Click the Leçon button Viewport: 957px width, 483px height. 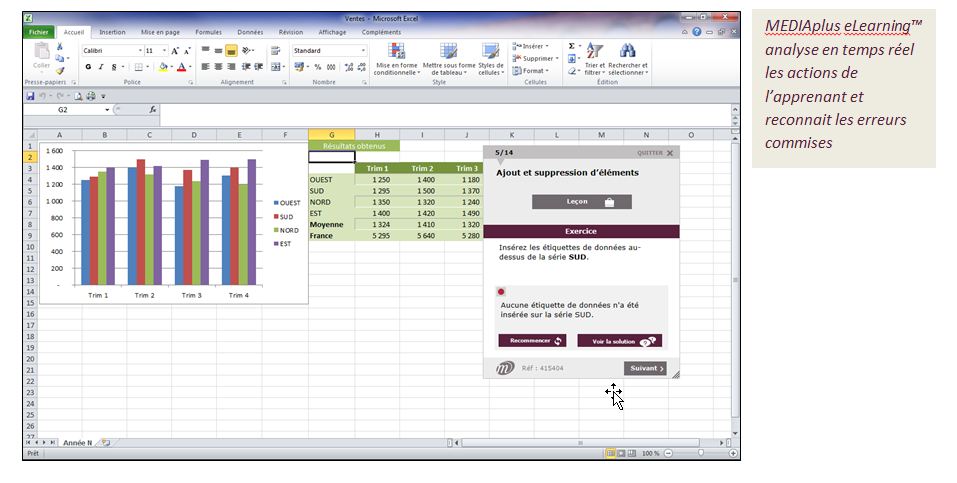(x=582, y=202)
